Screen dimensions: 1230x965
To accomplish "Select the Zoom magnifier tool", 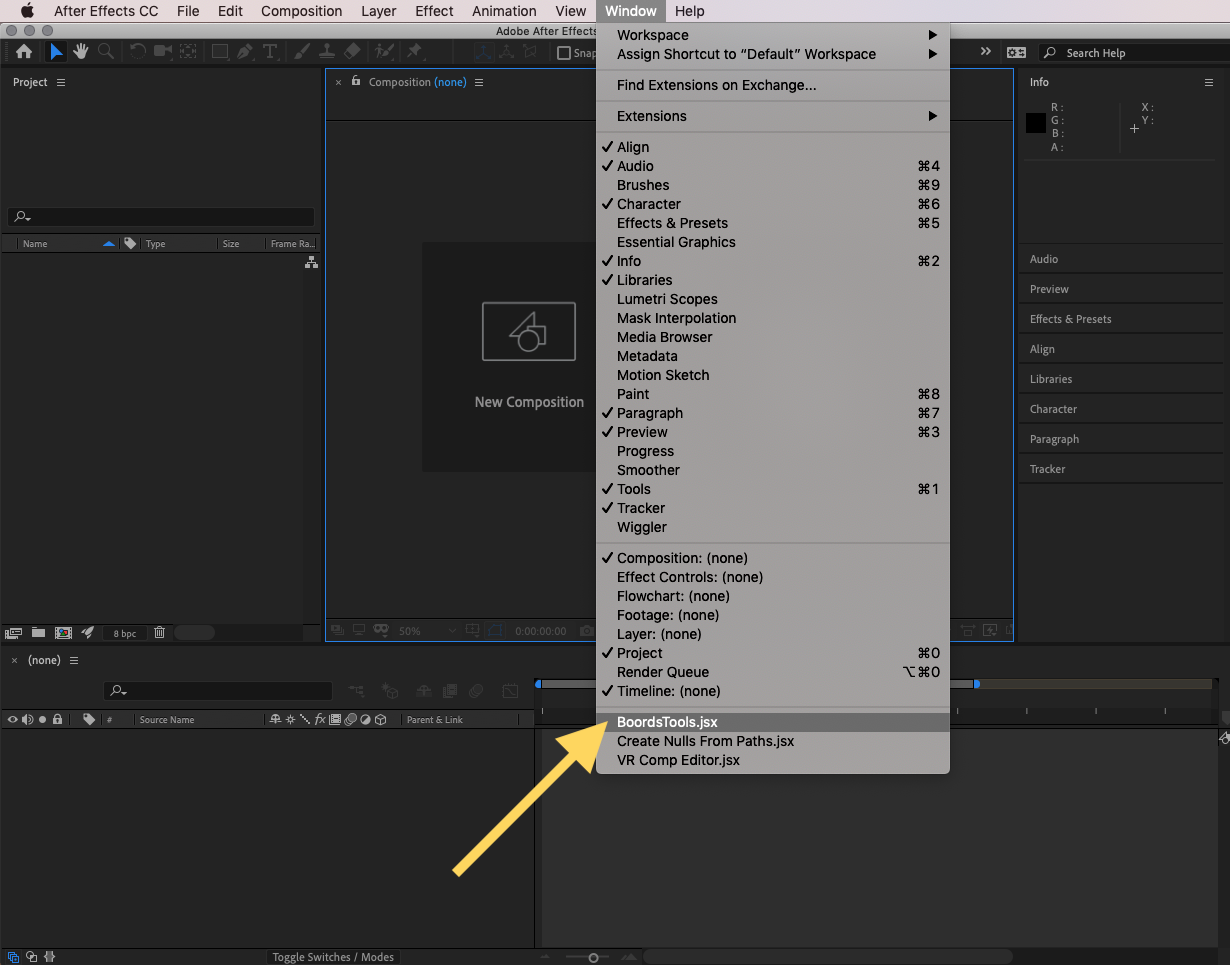I will (x=105, y=52).
